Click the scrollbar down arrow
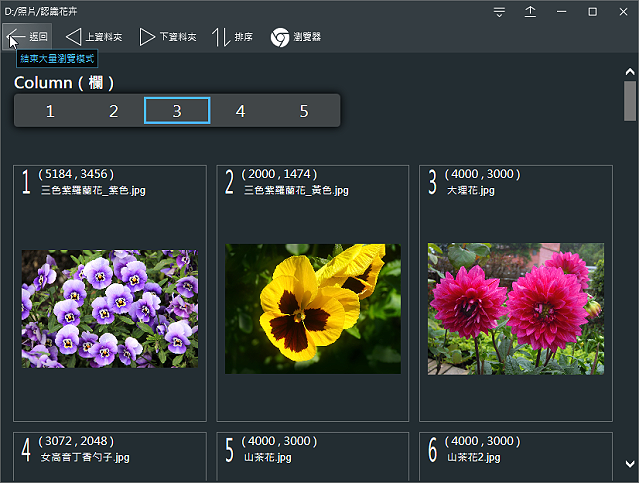Viewport: 639px width, 483px height. click(x=630, y=464)
